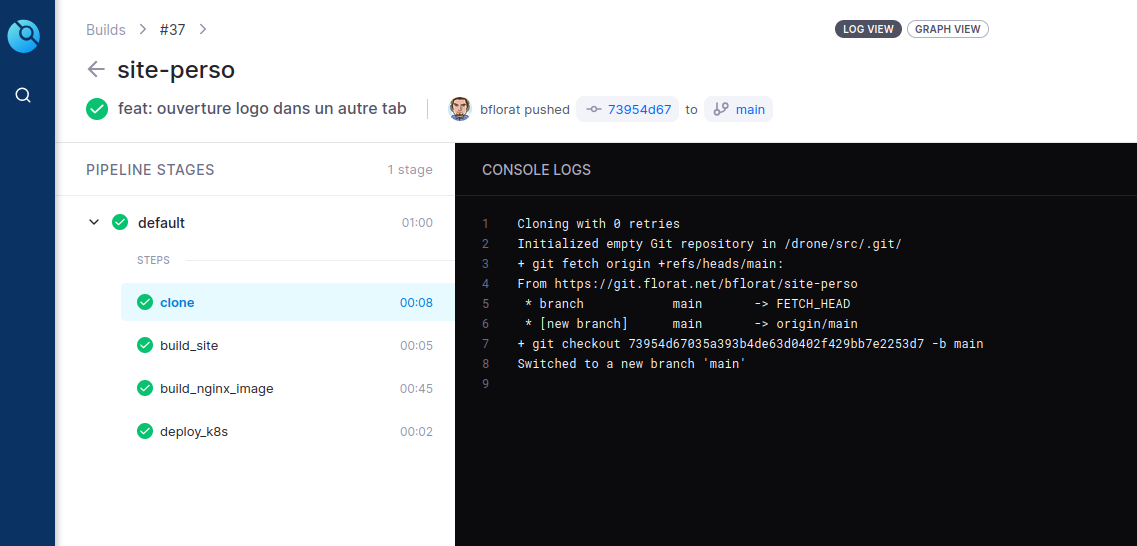Click the branch icon beside main
The height and width of the screenshot is (546, 1137).
point(721,109)
